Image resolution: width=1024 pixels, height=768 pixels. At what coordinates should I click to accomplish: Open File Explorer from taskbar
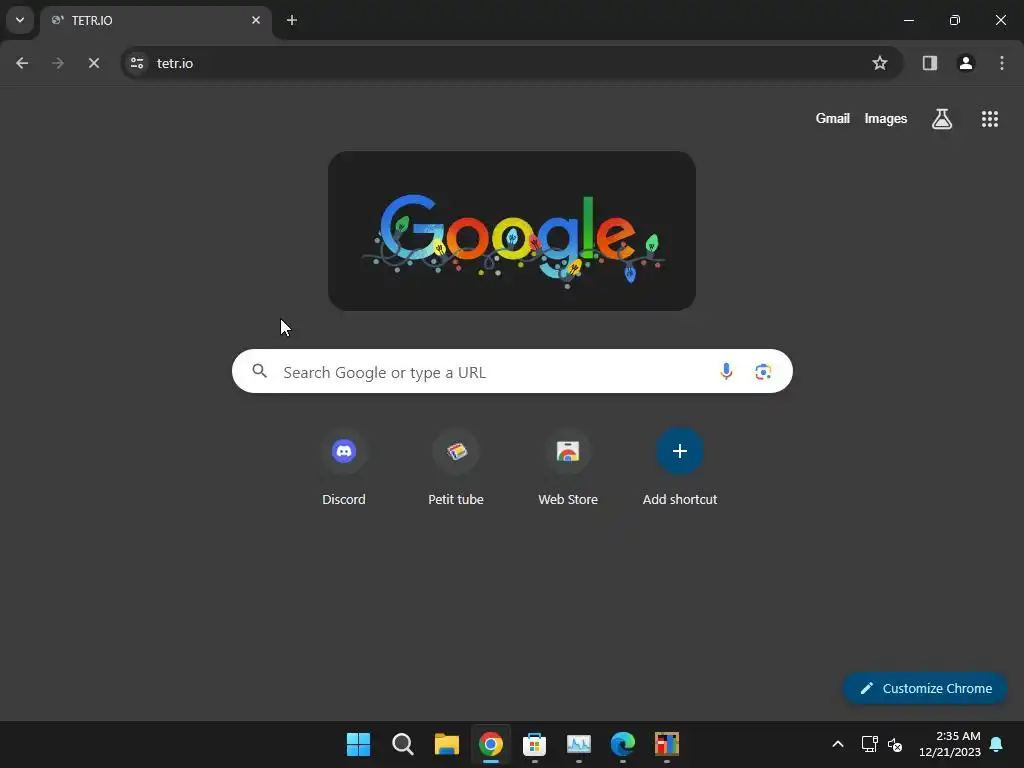447,744
